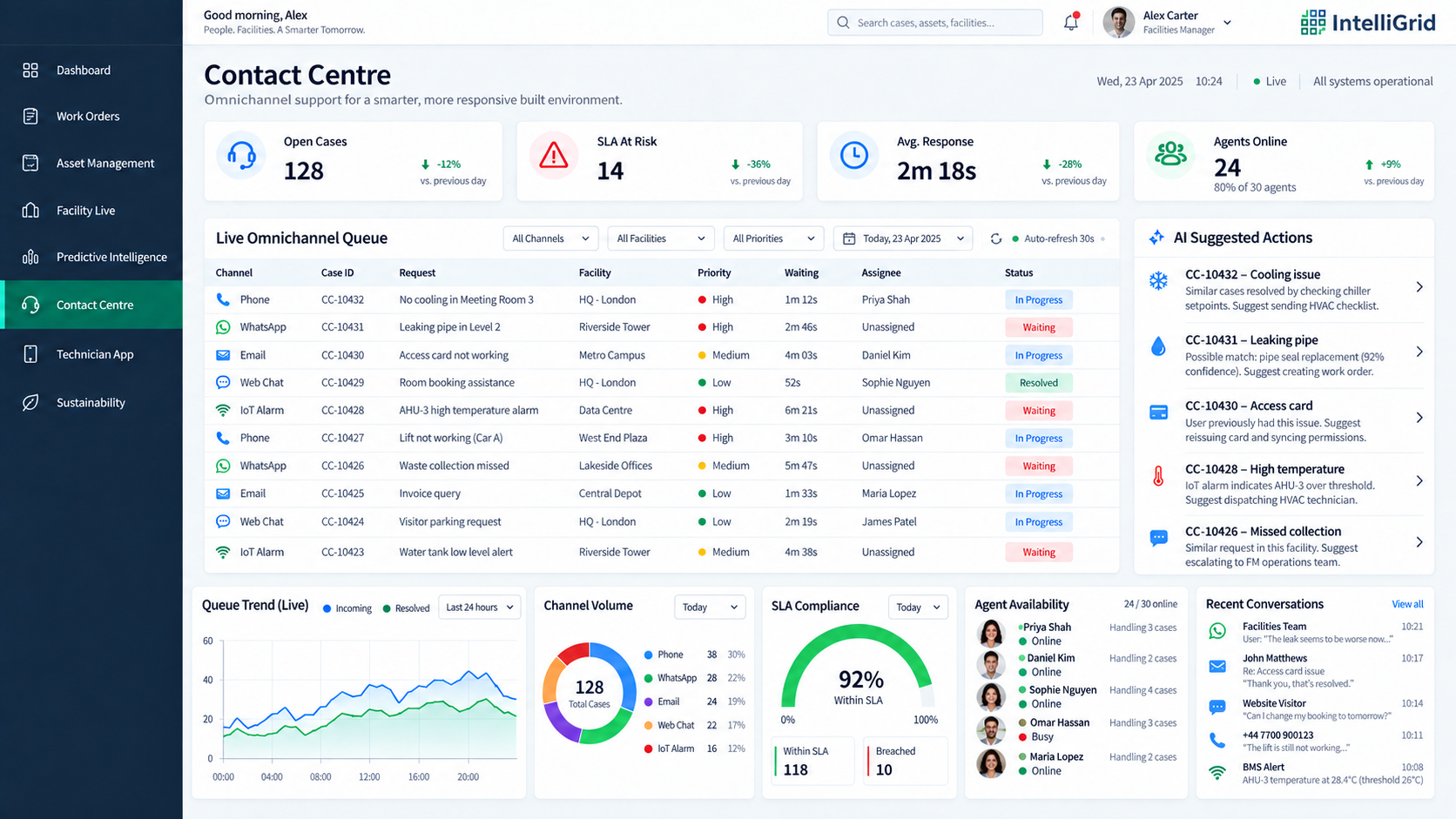Click the Open Cases headset icon
The width and height of the screenshot is (1456, 819).
[241, 156]
